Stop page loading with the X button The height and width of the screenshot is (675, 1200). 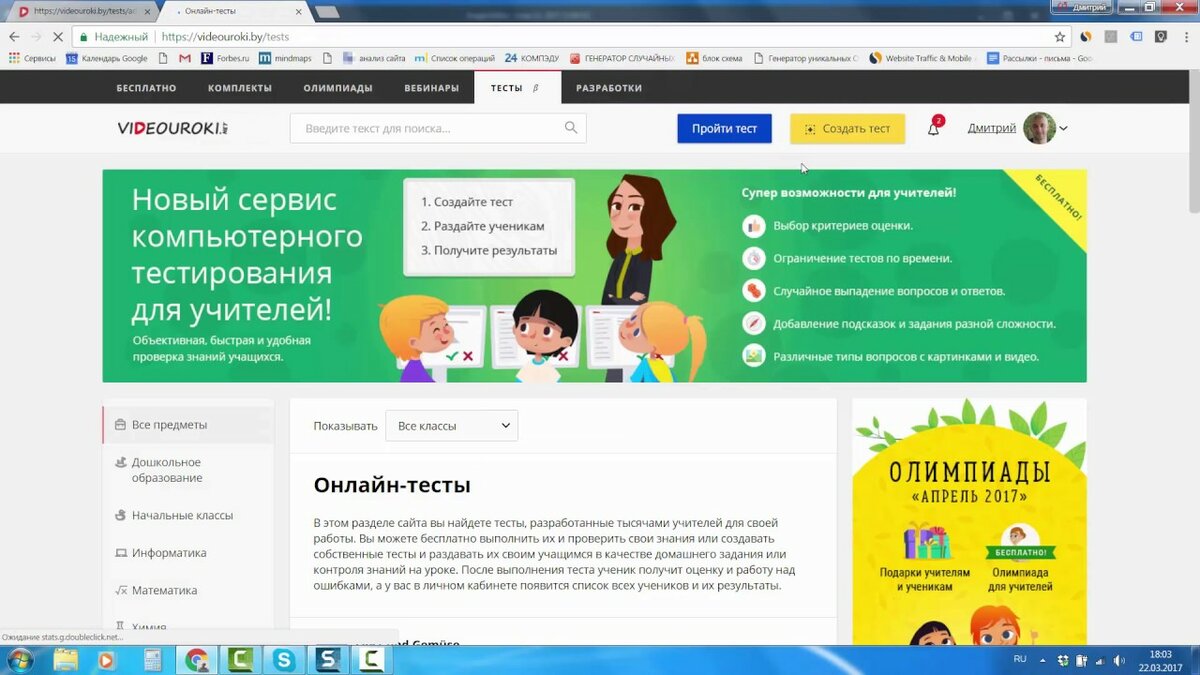[x=57, y=36]
